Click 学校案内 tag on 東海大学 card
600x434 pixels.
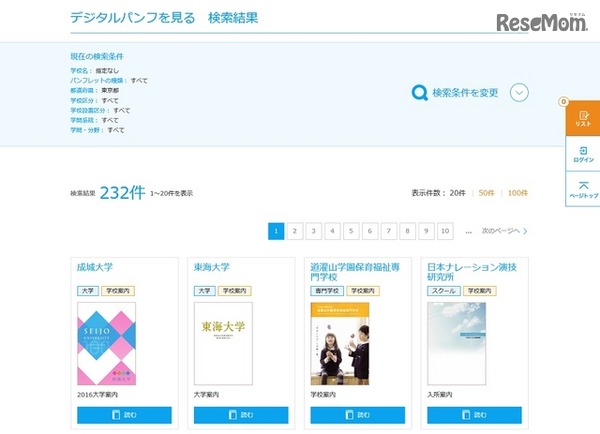click(x=235, y=291)
